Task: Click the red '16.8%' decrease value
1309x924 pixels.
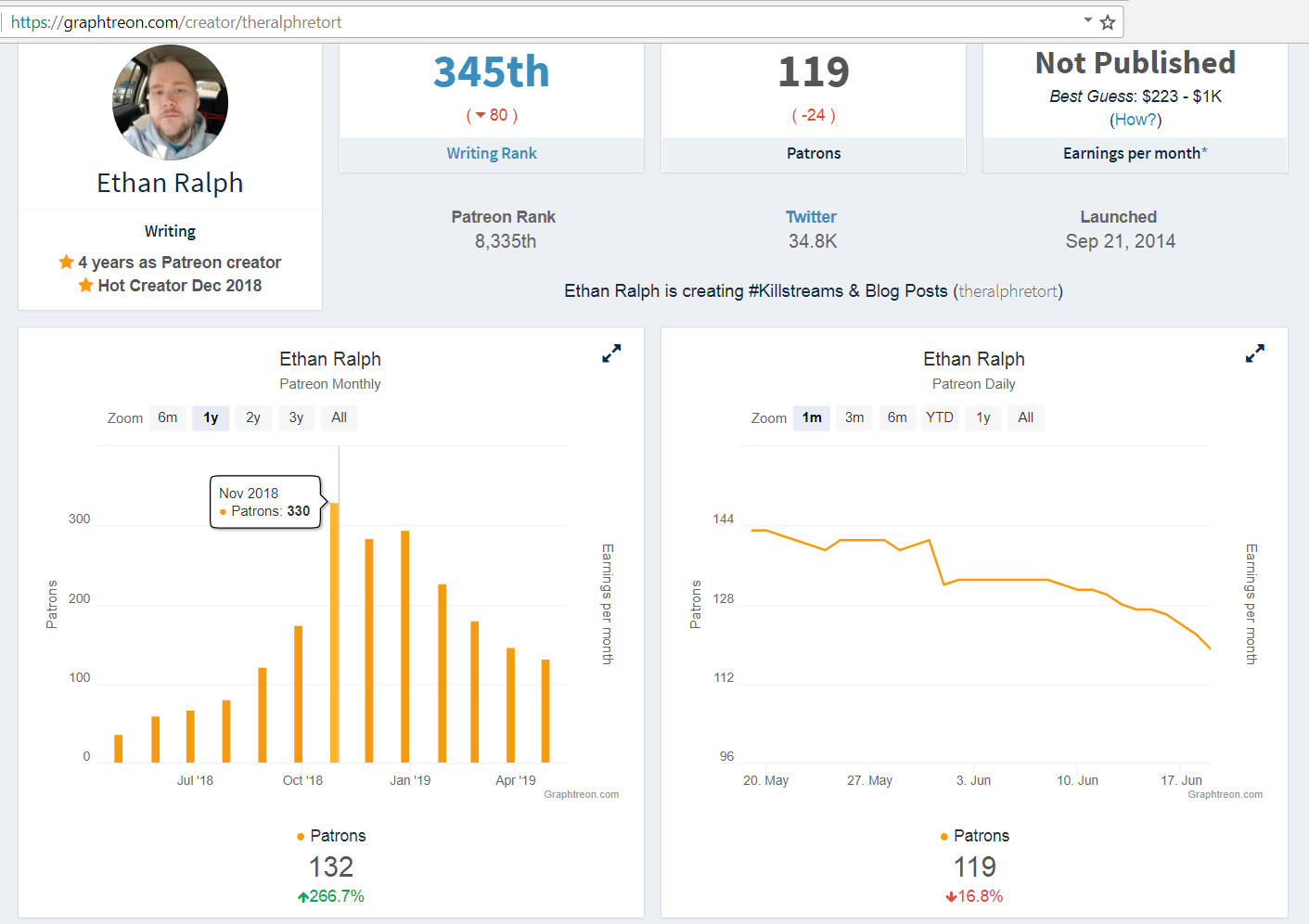Action: [980, 896]
